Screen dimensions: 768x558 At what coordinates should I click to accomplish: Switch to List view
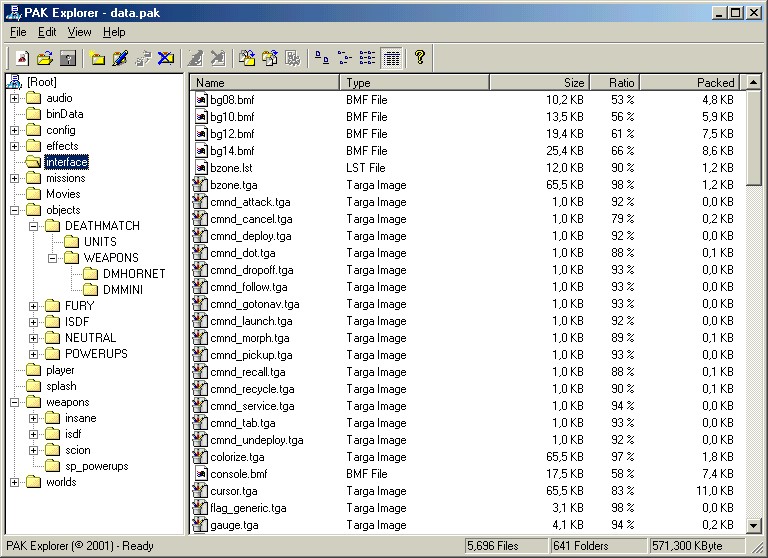click(367, 58)
